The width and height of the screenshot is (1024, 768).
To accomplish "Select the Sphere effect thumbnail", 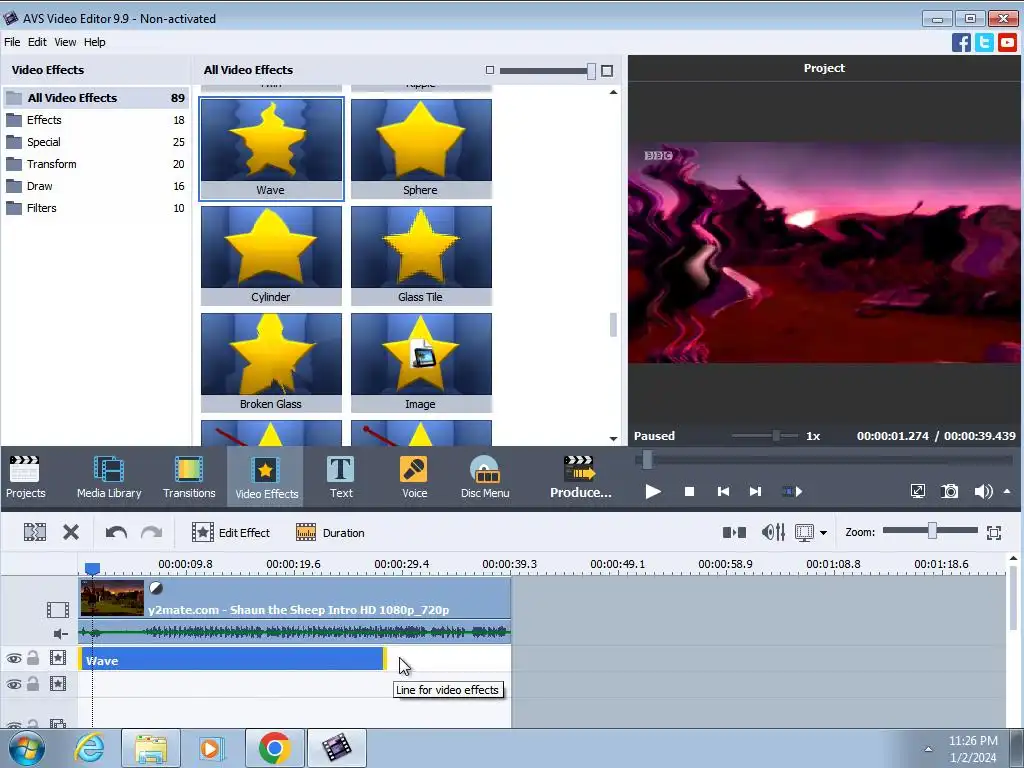I will pos(421,149).
